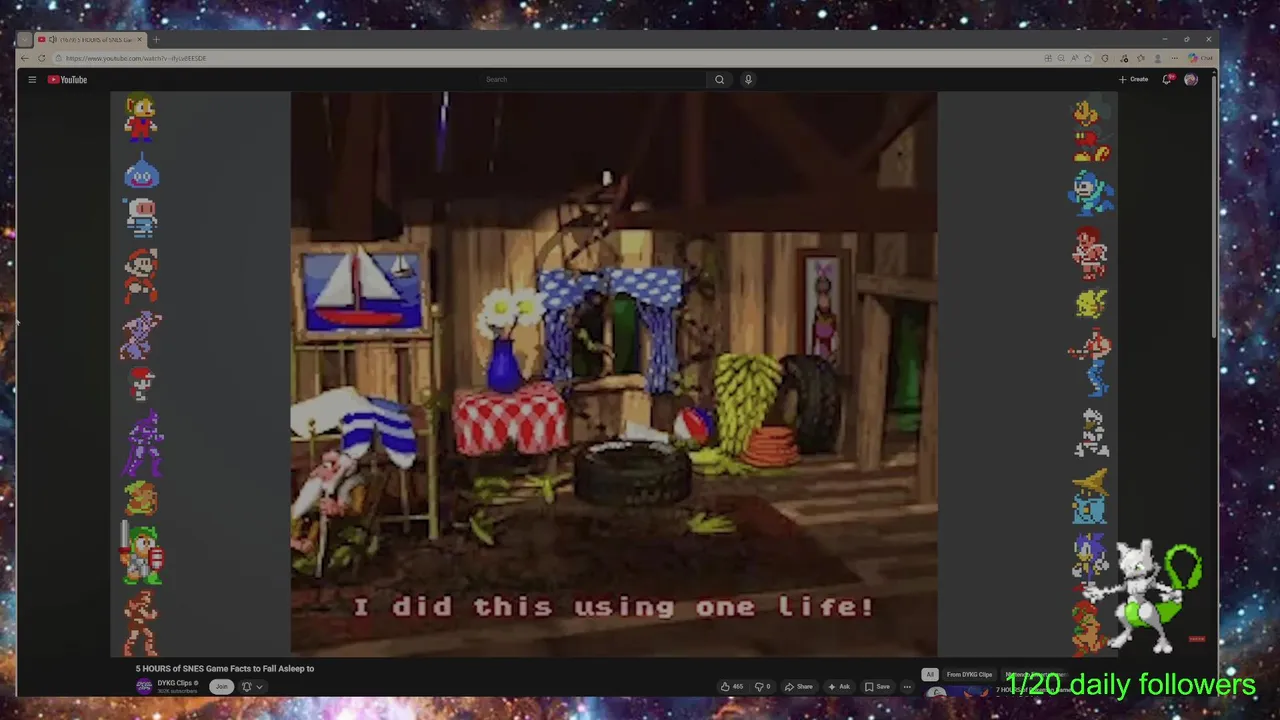Open the YouTube account avatar menu
This screenshot has height=720, width=1280.
point(1191,79)
